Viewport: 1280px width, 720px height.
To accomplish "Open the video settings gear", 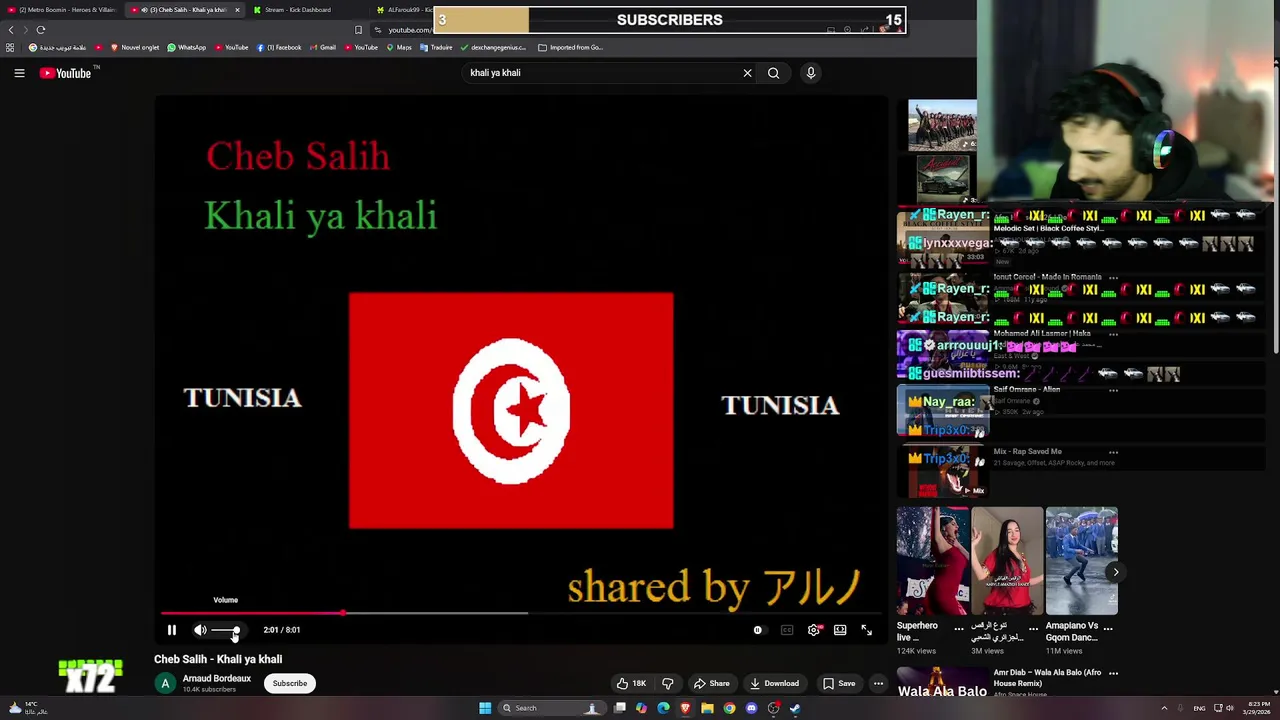I will [x=814, y=630].
